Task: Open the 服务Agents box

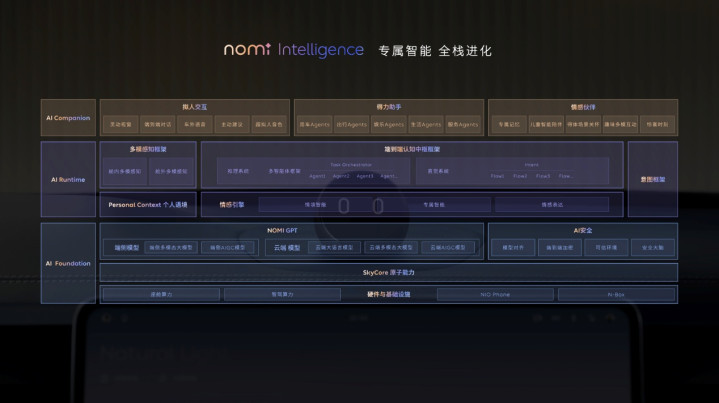Action: (x=466, y=125)
